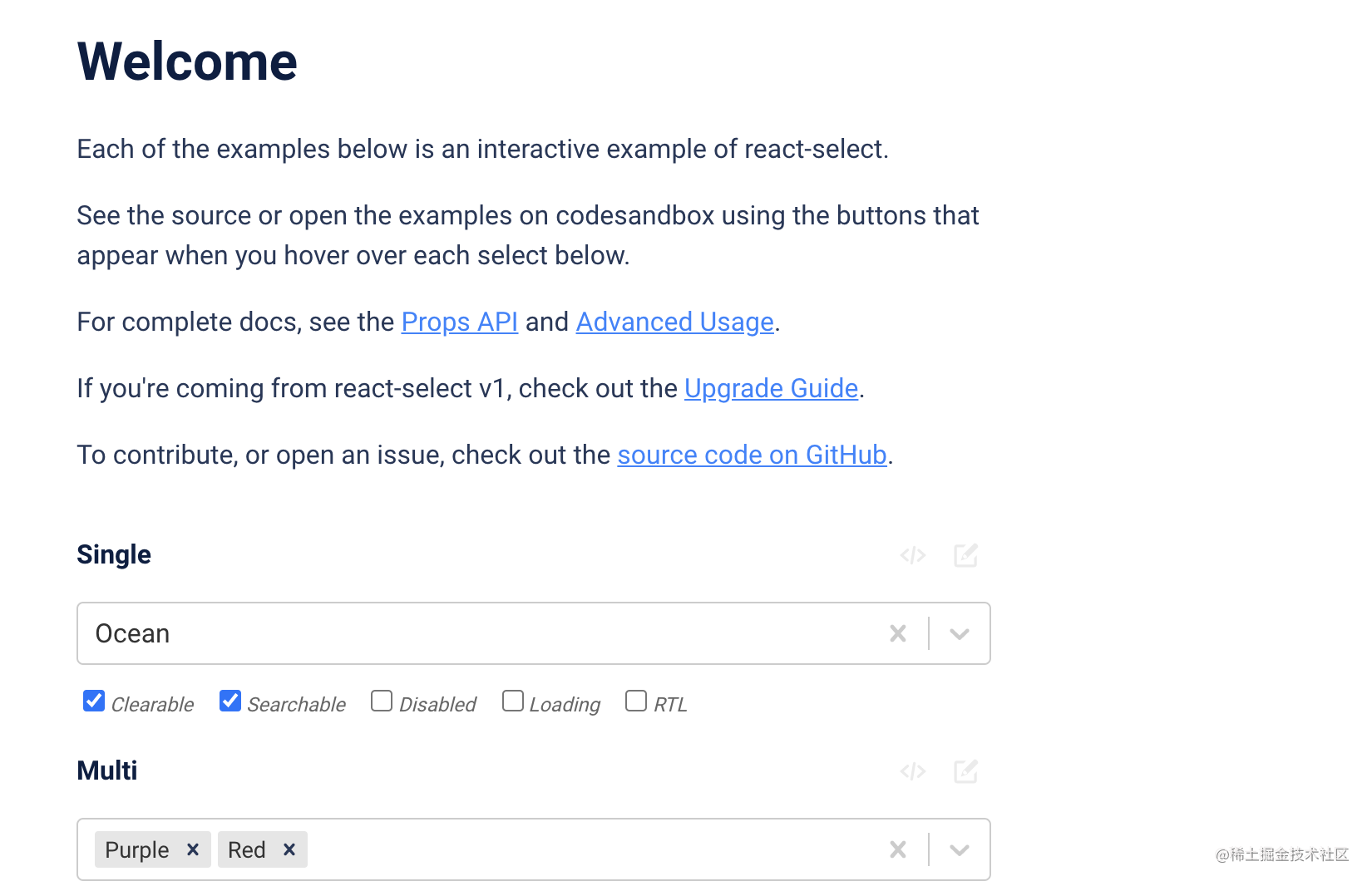Clear all values in the Multi select
Screen dimensions: 1372x886
[x=898, y=849]
